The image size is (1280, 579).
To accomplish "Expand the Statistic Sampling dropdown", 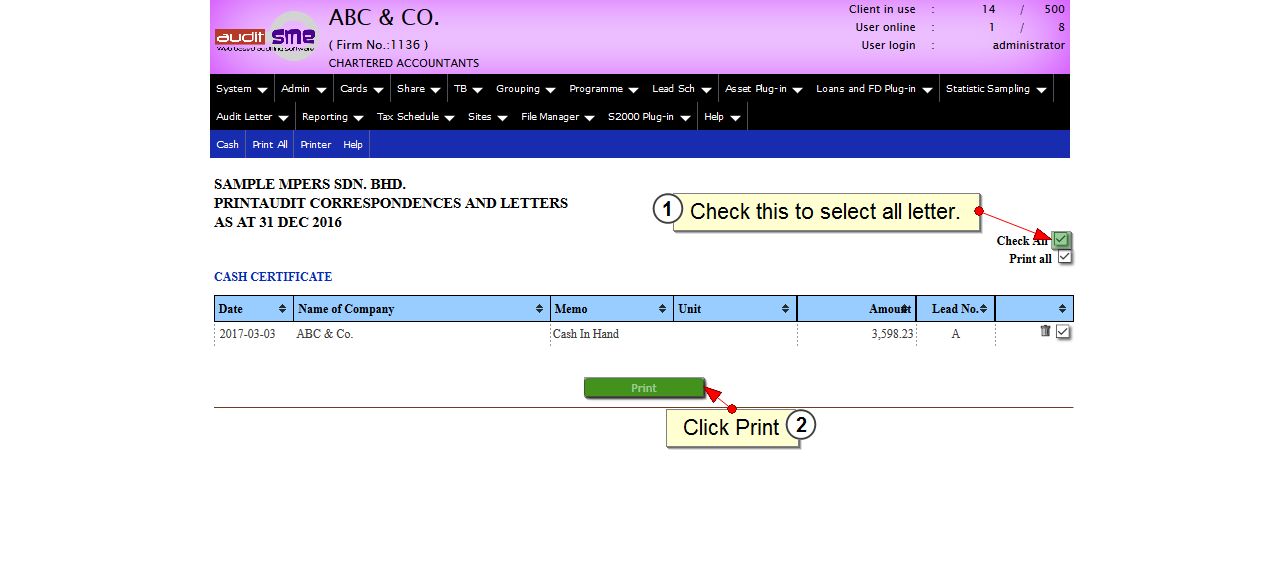I will tap(995, 89).
